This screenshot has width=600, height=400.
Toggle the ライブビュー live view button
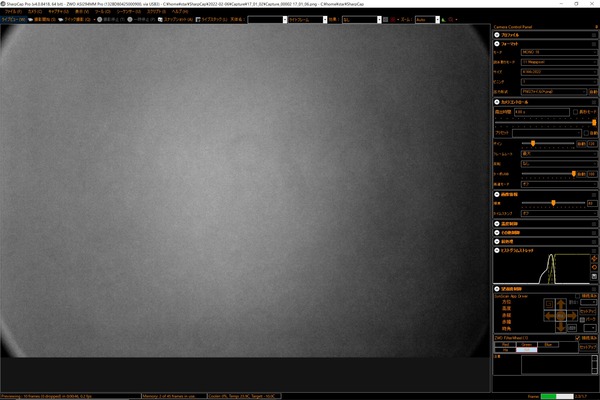tap(13, 19)
